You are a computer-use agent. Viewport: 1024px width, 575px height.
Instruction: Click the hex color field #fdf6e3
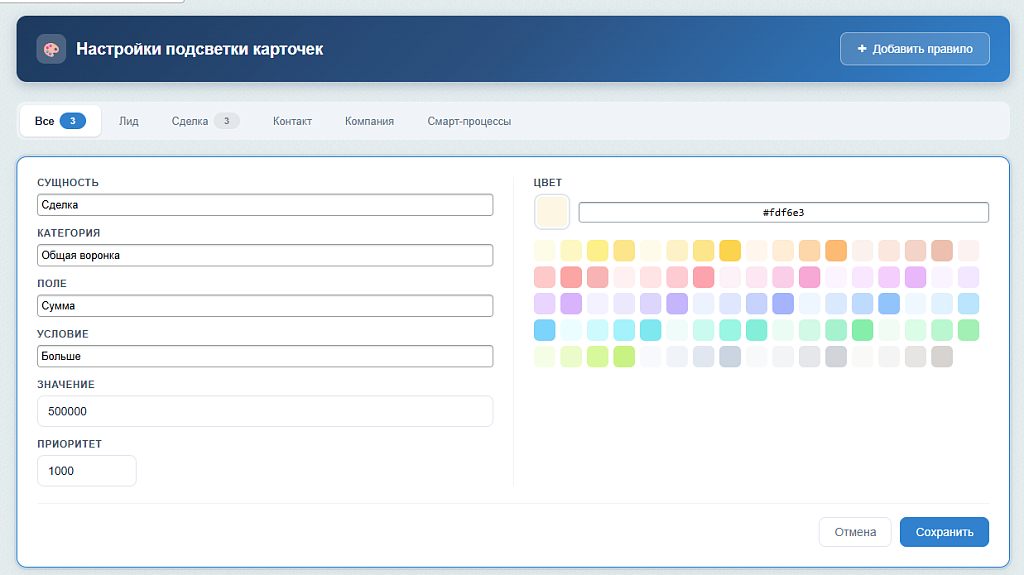click(784, 212)
